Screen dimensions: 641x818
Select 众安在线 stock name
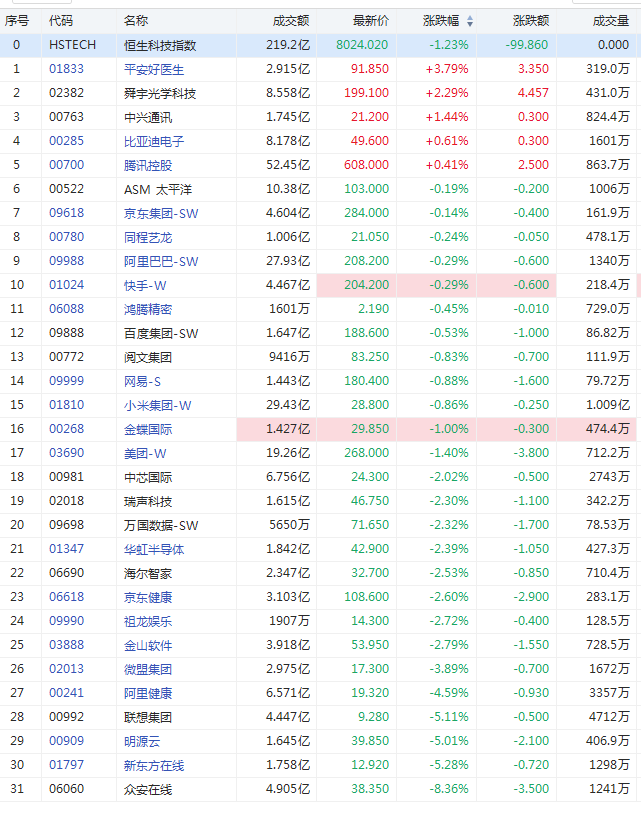(x=148, y=789)
